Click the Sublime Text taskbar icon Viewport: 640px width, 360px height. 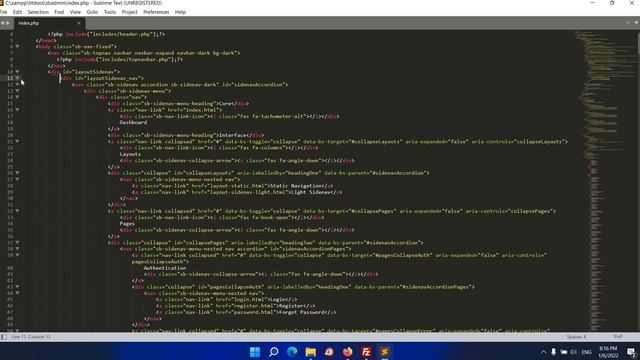(x=384, y=352)
